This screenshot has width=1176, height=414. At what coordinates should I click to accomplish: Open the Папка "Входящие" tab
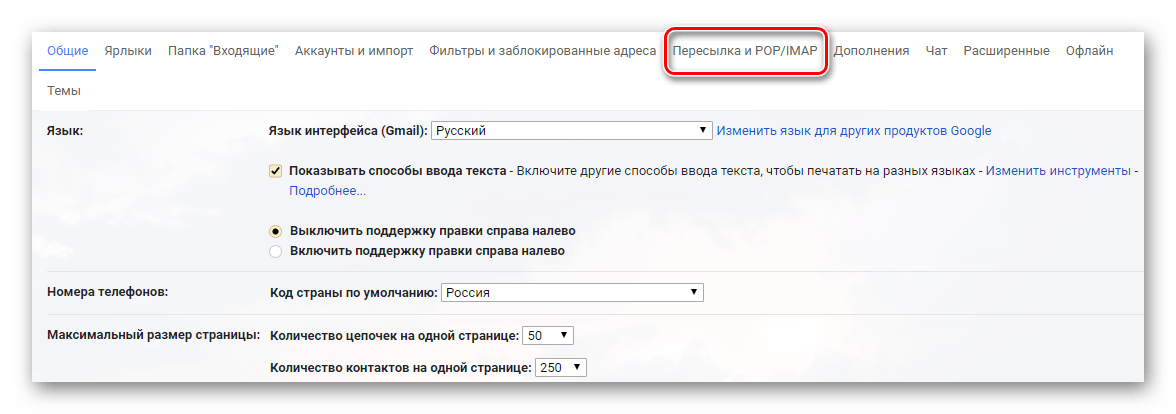coord(224,51)
